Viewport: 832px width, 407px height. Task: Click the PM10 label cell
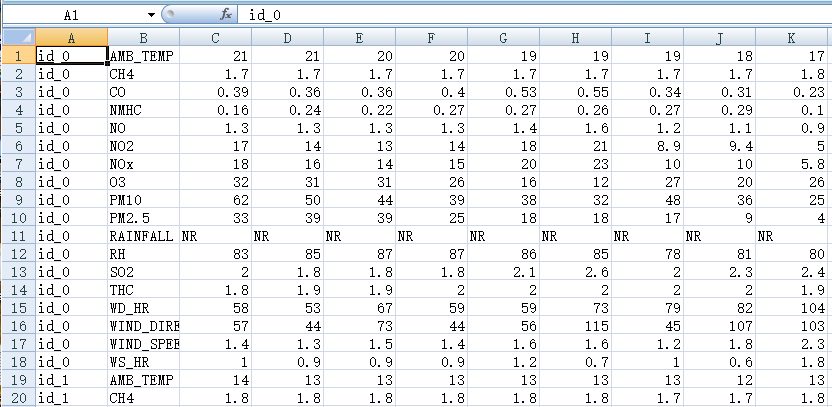pyautogui.click(x=144, y=200)
